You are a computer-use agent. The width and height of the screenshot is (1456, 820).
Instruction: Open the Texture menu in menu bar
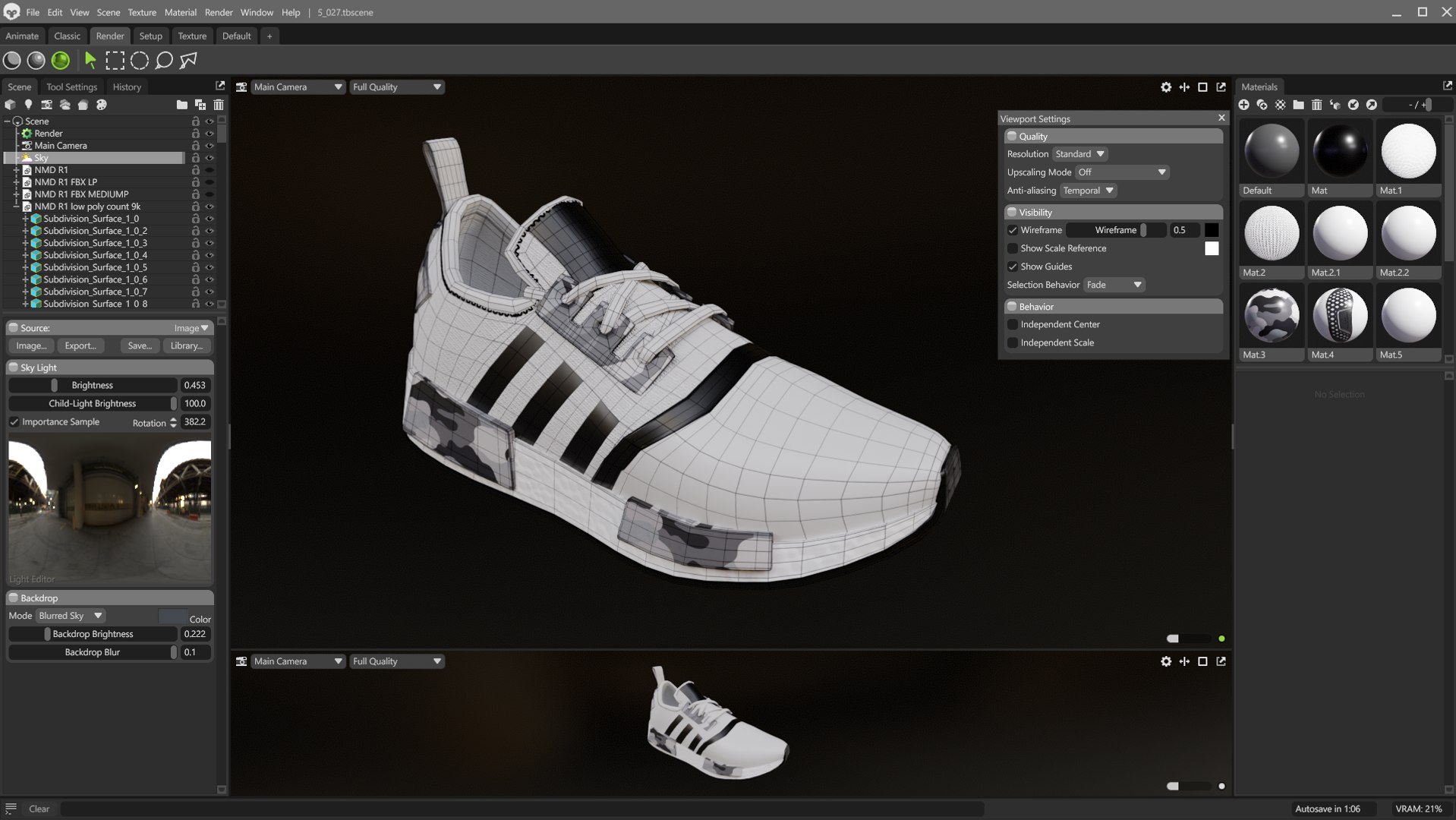[141, 12]
